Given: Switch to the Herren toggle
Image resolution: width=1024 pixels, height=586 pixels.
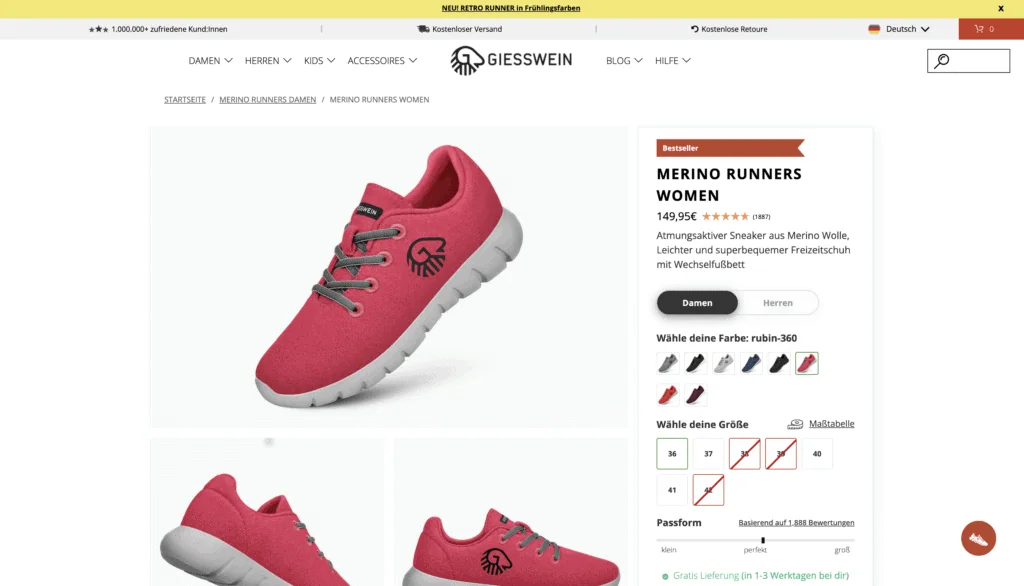Looking at the screenshot, I should pos(778,302).
